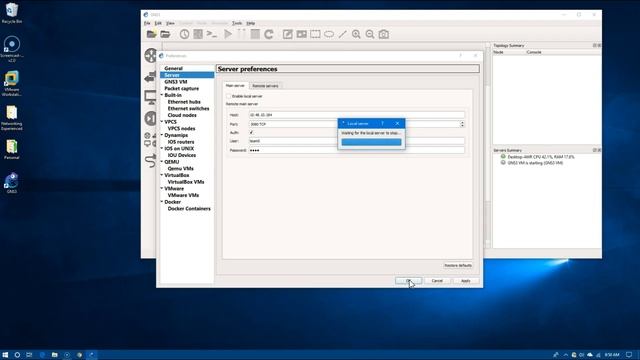The image size is (640, 360).
Task: Click the Draw line icon
Action: (x=343, y=34)
